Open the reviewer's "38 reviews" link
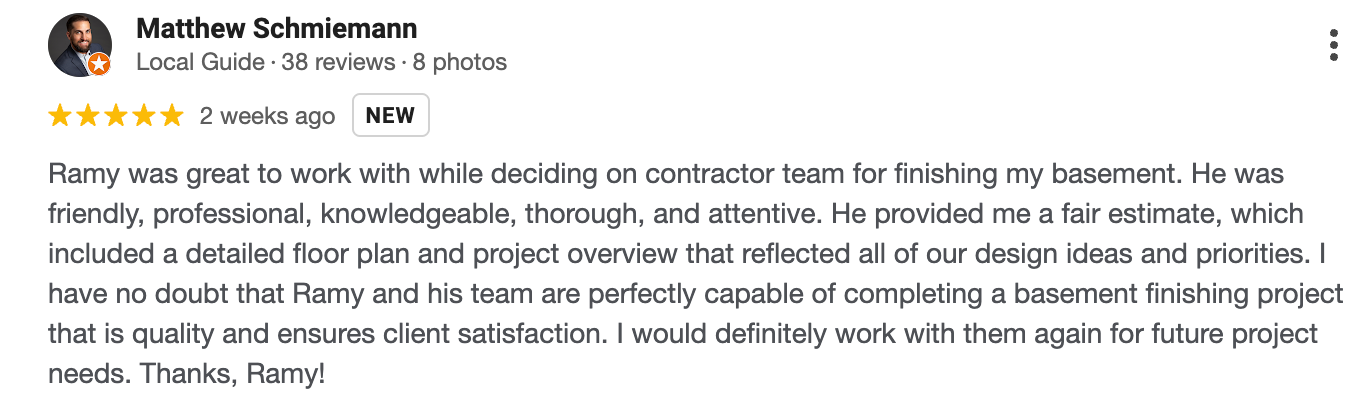Viewport: 1356px width, 400px height. coord(338,62)
